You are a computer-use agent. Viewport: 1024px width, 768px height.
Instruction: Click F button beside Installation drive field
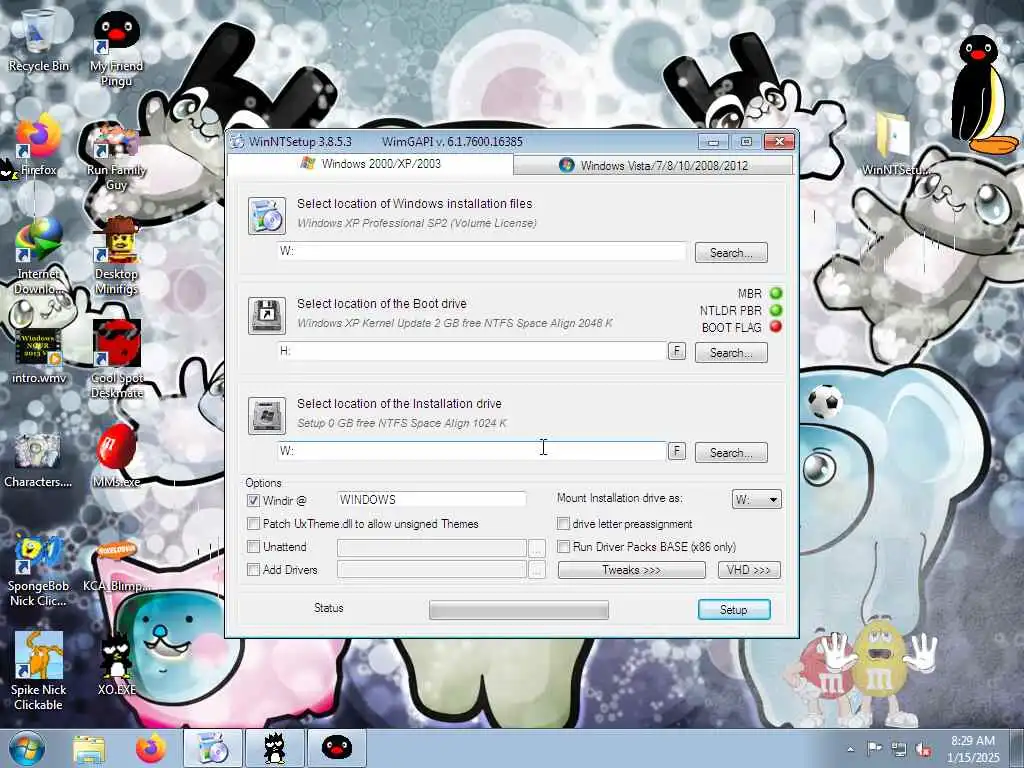[x=677, y=451]
